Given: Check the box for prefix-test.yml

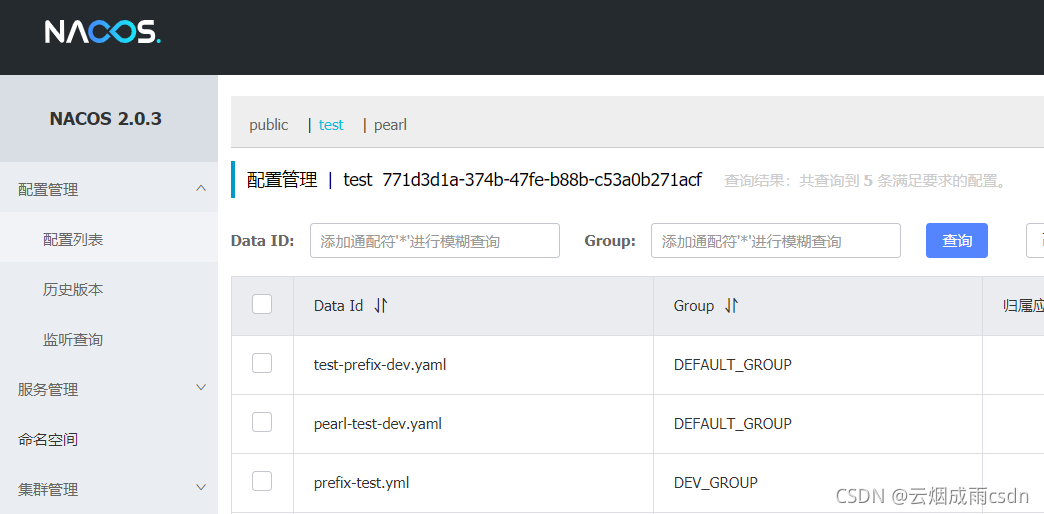Looking at the screenshot, I should (262, 481).
